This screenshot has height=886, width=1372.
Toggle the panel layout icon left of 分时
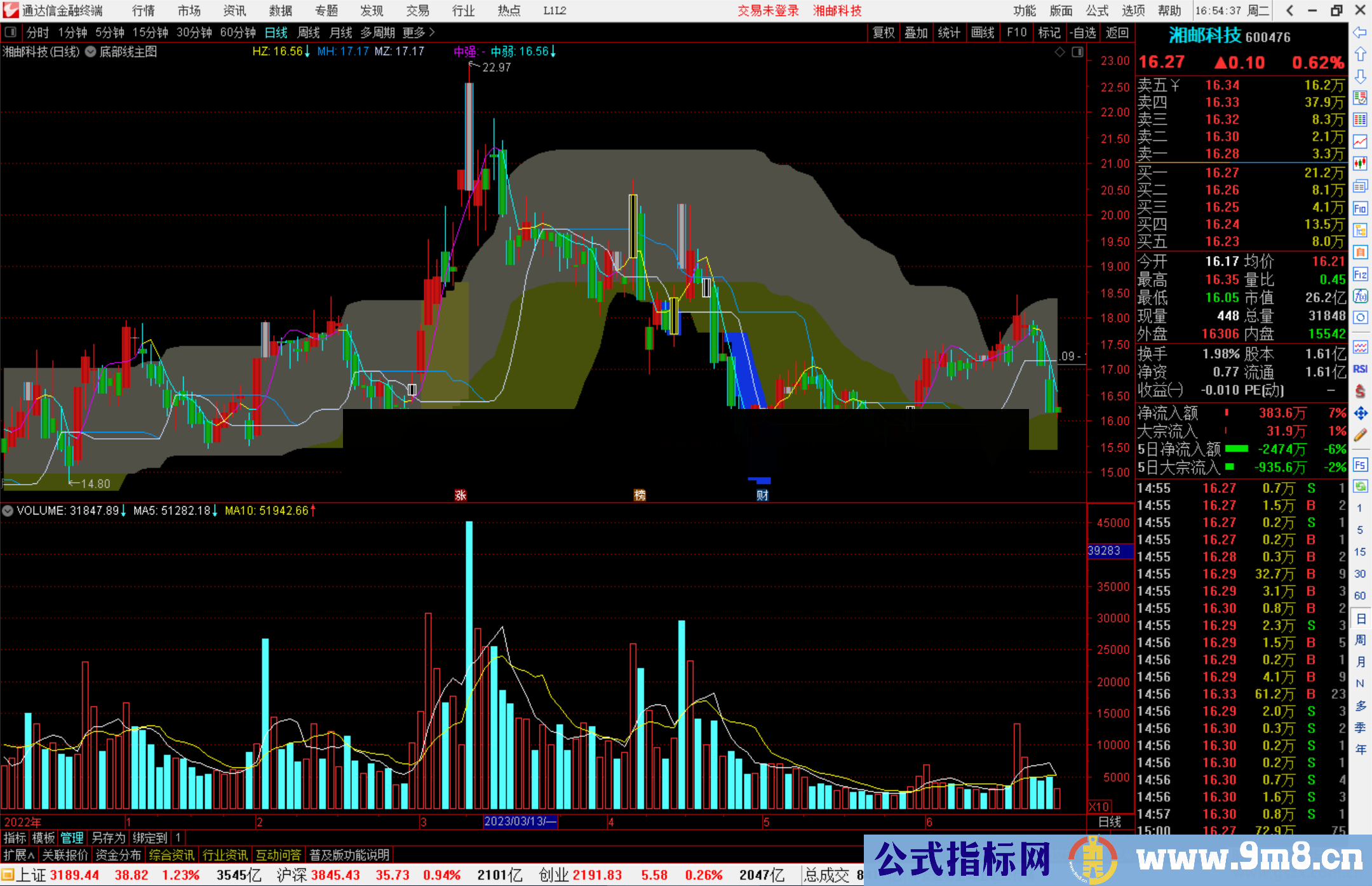[x=11, y=32]
